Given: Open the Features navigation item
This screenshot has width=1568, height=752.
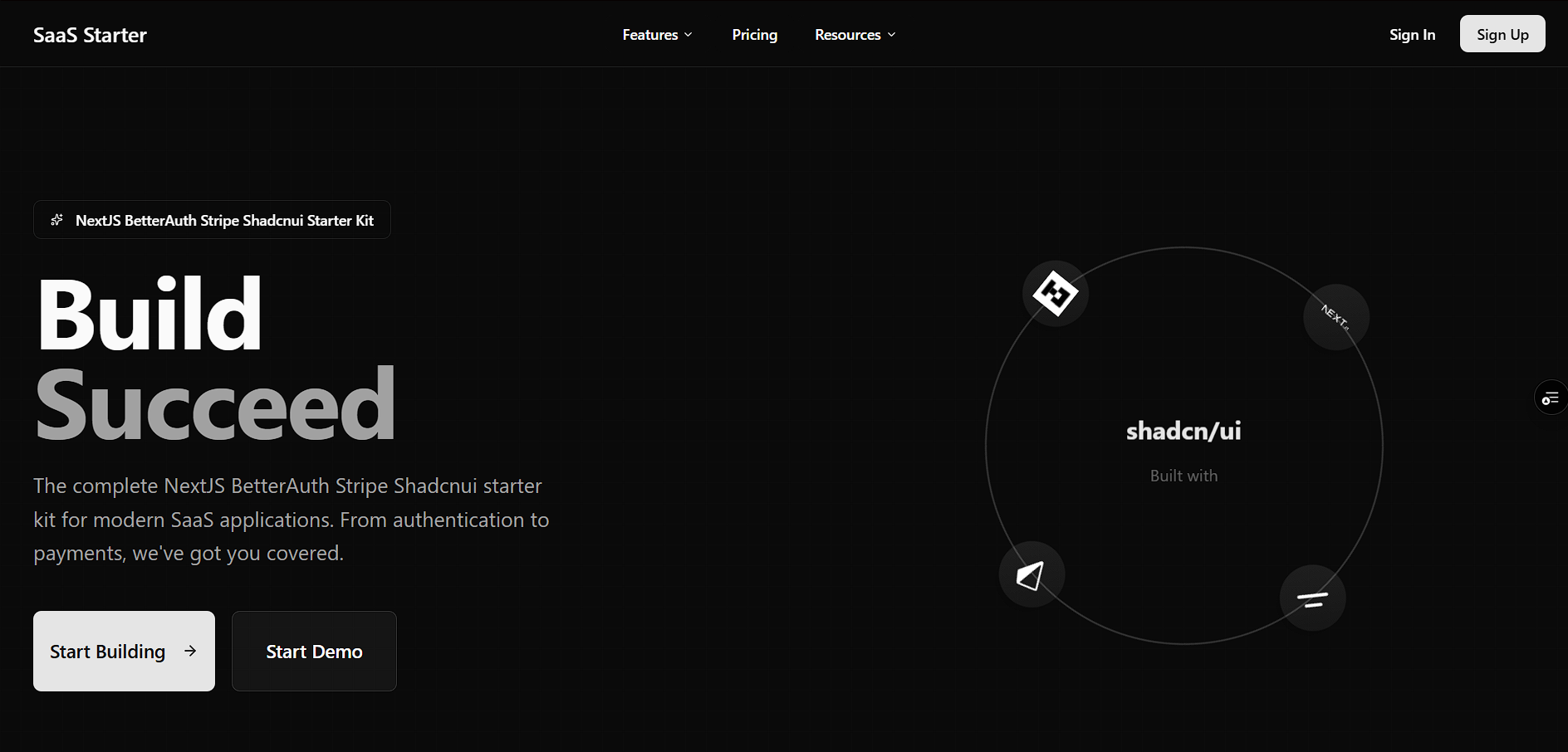Looking at the screenshot, I should 650,34.
